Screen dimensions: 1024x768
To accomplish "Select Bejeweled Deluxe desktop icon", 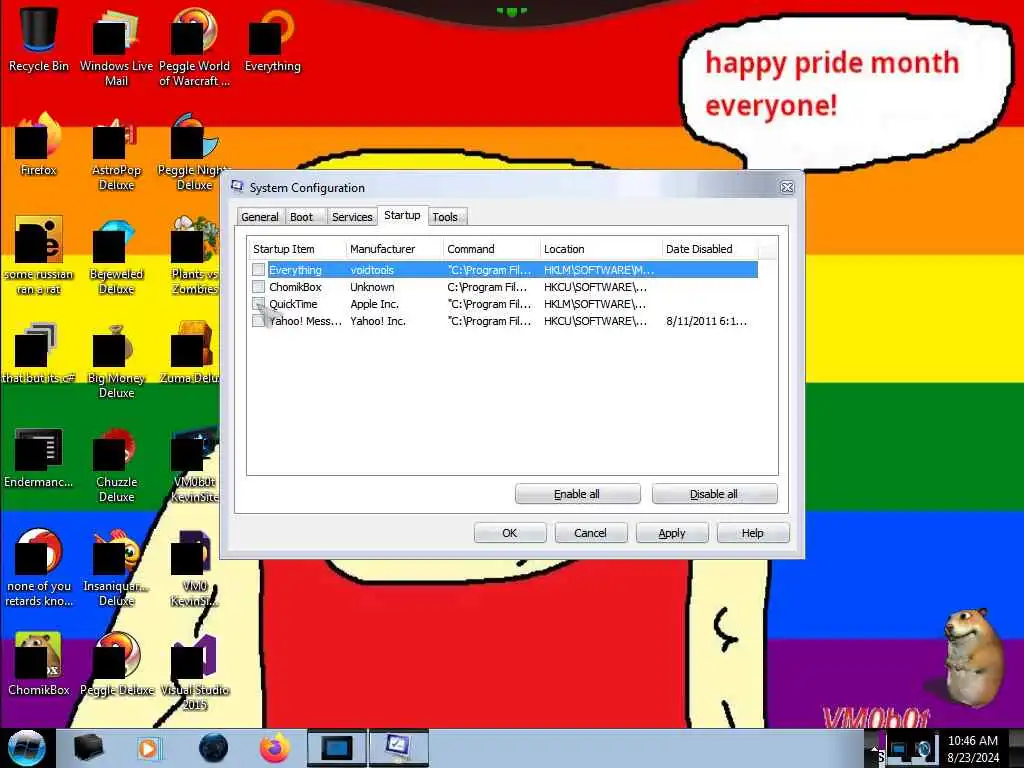I will (x=116, y=256).
